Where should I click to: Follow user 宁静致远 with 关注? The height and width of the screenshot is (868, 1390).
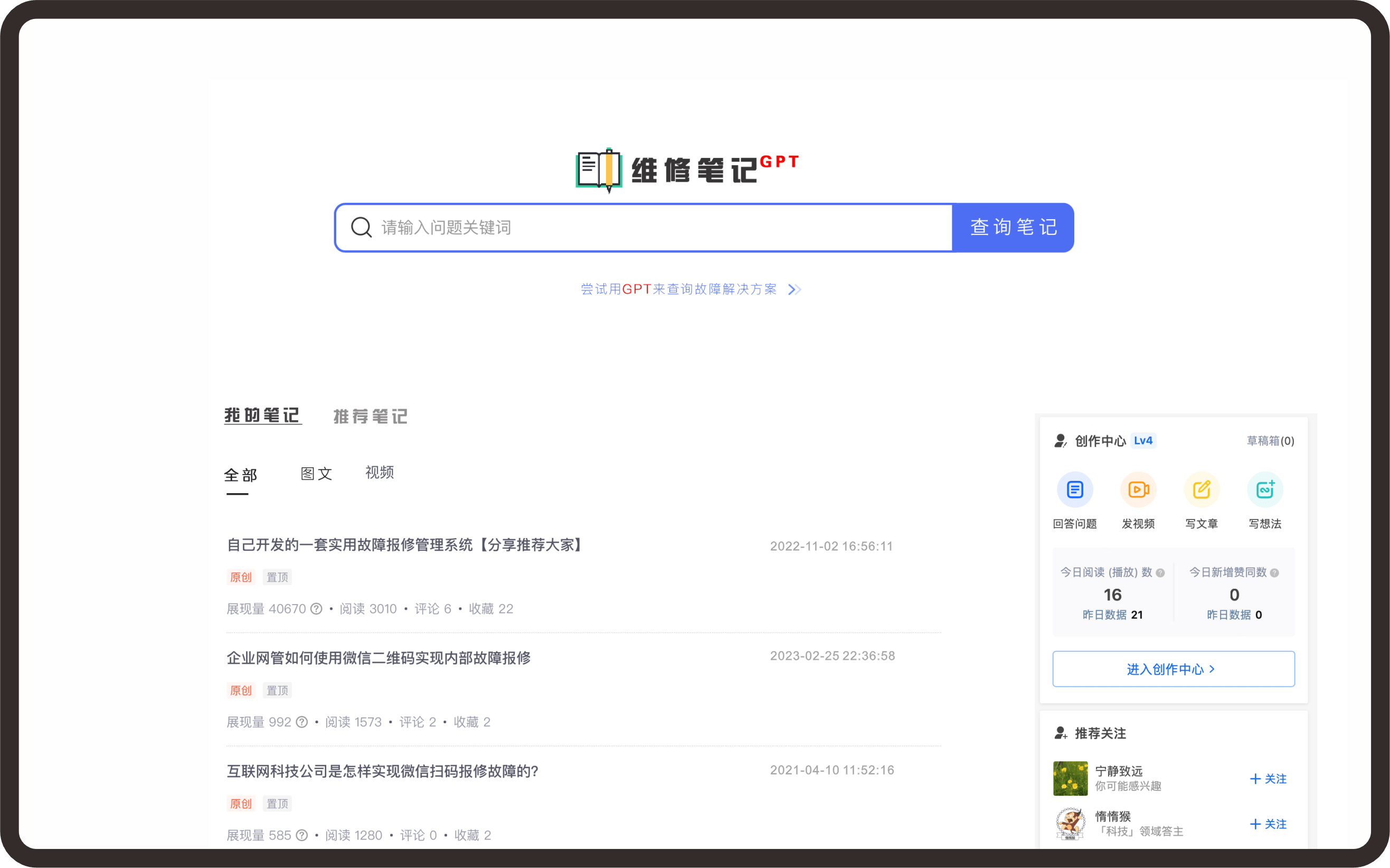pos(1269,779)
